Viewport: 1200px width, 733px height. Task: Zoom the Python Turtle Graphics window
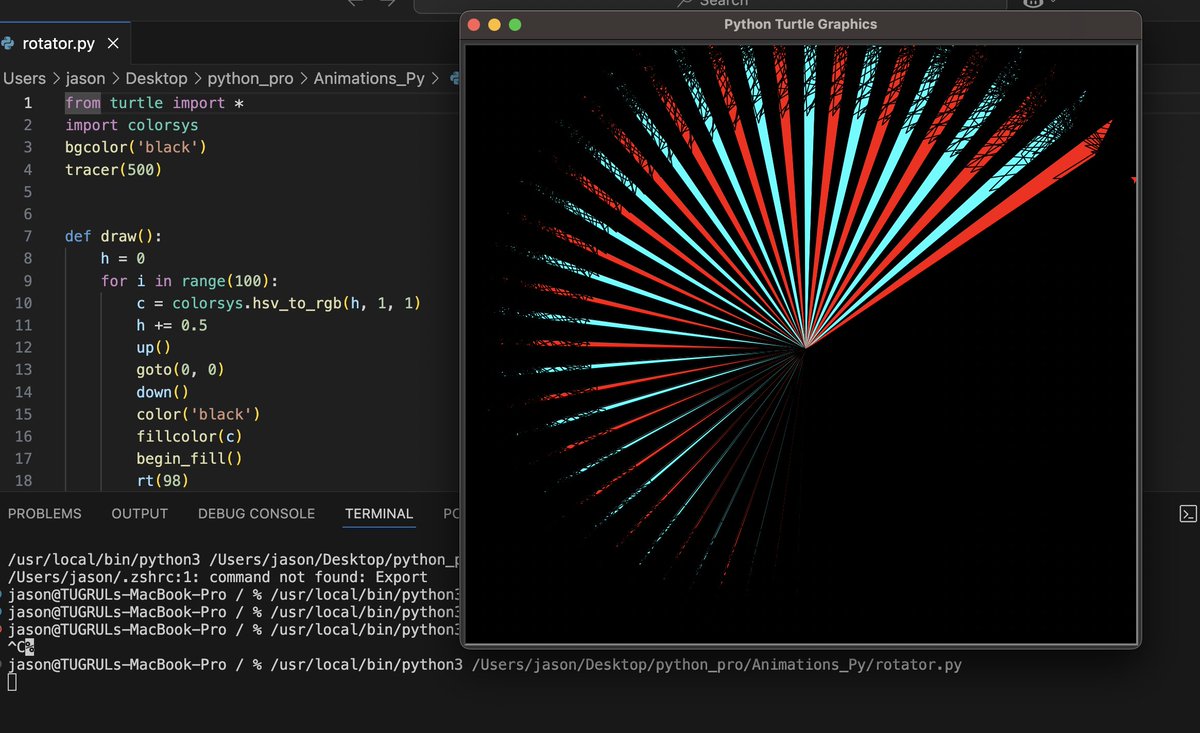tap(515, 25)
